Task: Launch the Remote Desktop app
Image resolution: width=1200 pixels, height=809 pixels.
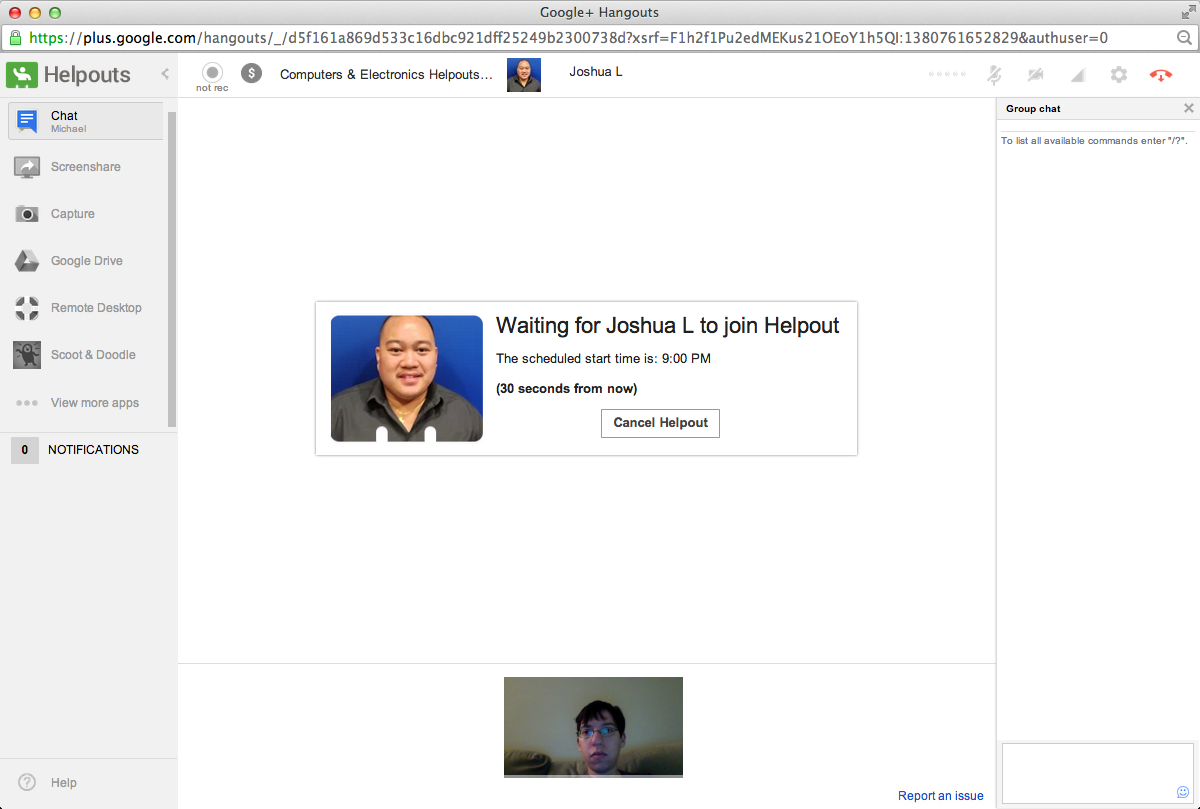Action: (x=86, y=308)
